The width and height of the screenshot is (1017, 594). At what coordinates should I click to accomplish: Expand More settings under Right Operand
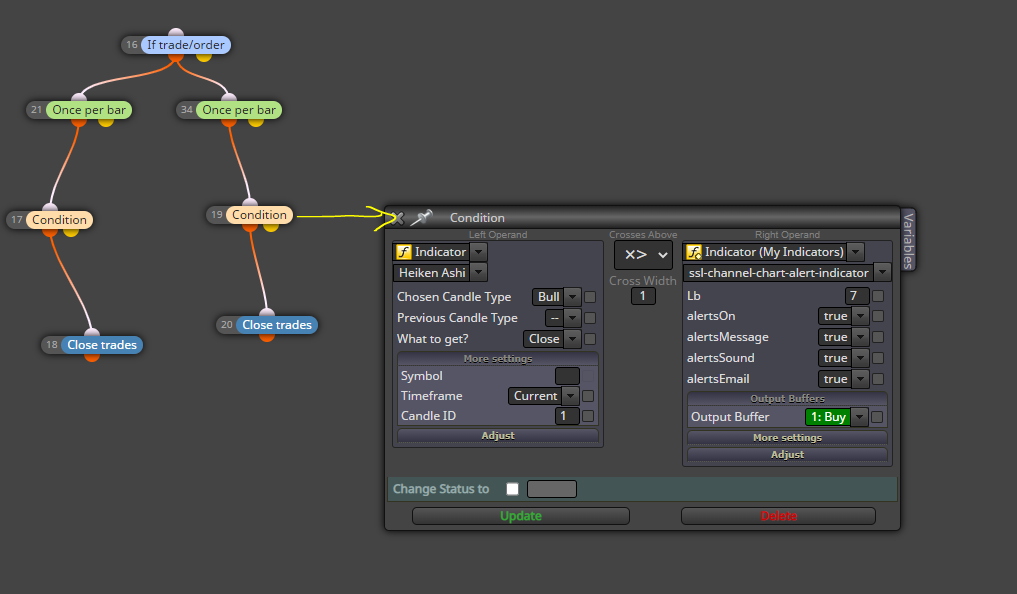coord(787,438)
